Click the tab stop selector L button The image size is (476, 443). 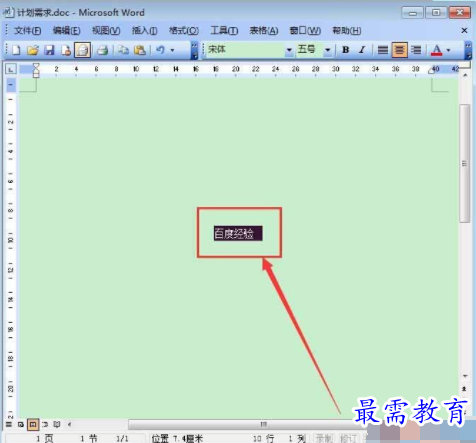pos(11,70)
